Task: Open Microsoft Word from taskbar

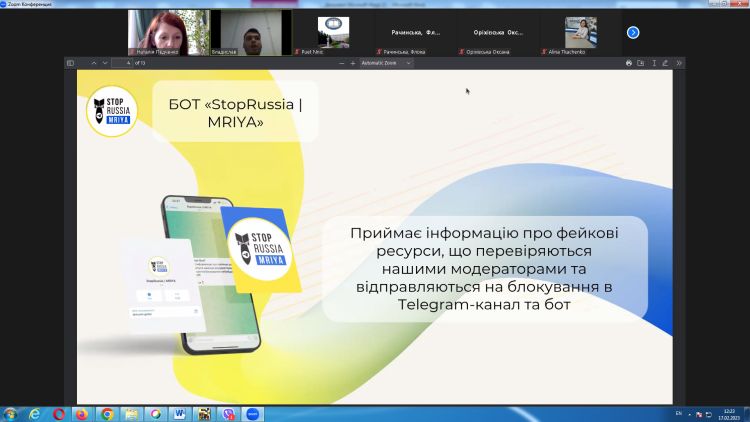Action: point(180,413)
